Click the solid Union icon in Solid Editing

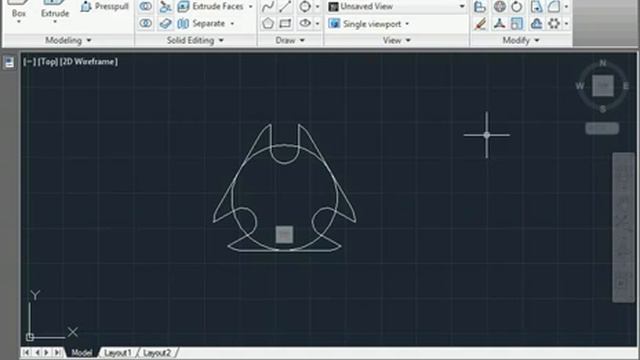coord(146,7)
